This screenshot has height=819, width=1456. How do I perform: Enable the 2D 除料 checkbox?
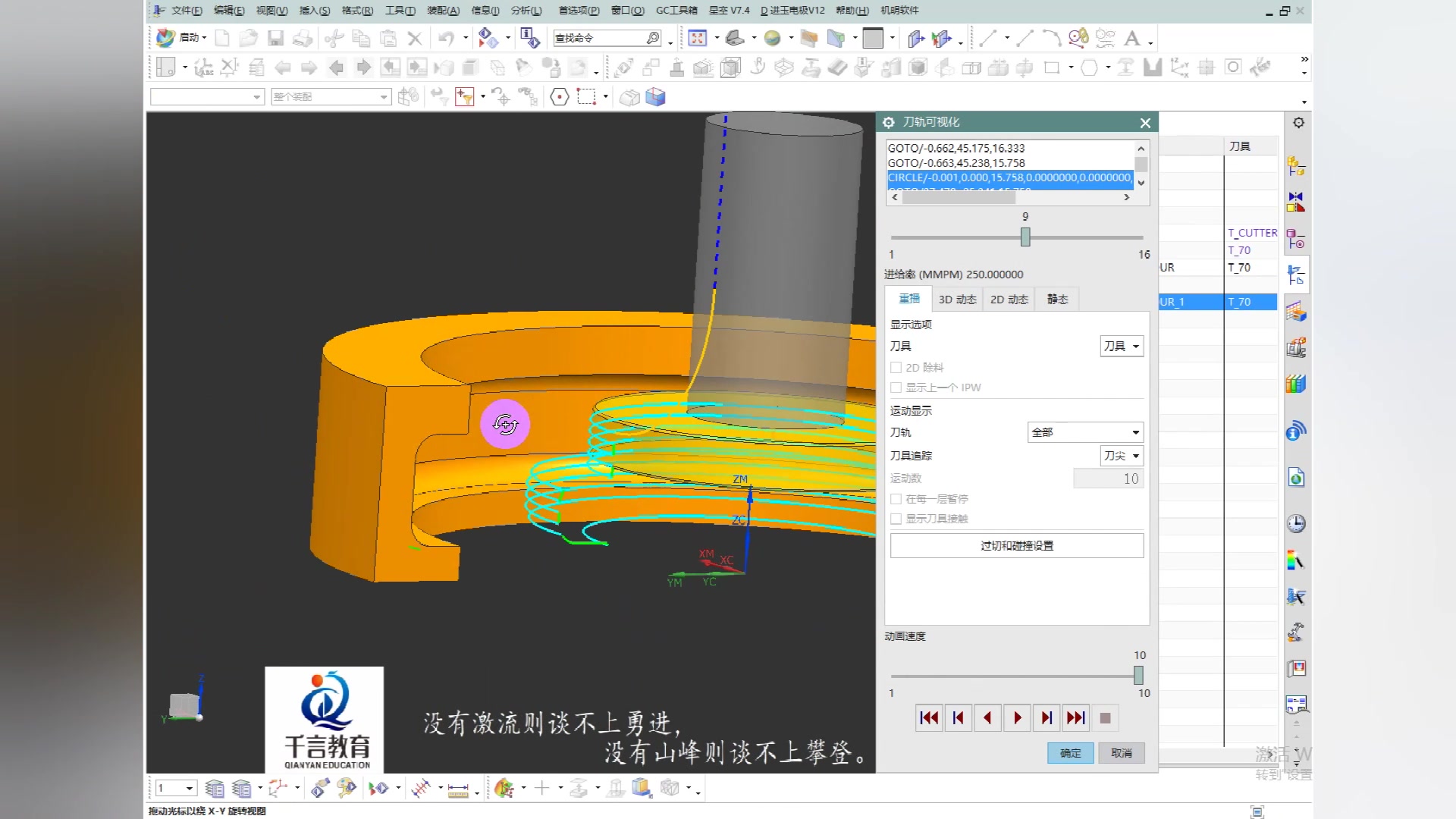coord(896,368)
